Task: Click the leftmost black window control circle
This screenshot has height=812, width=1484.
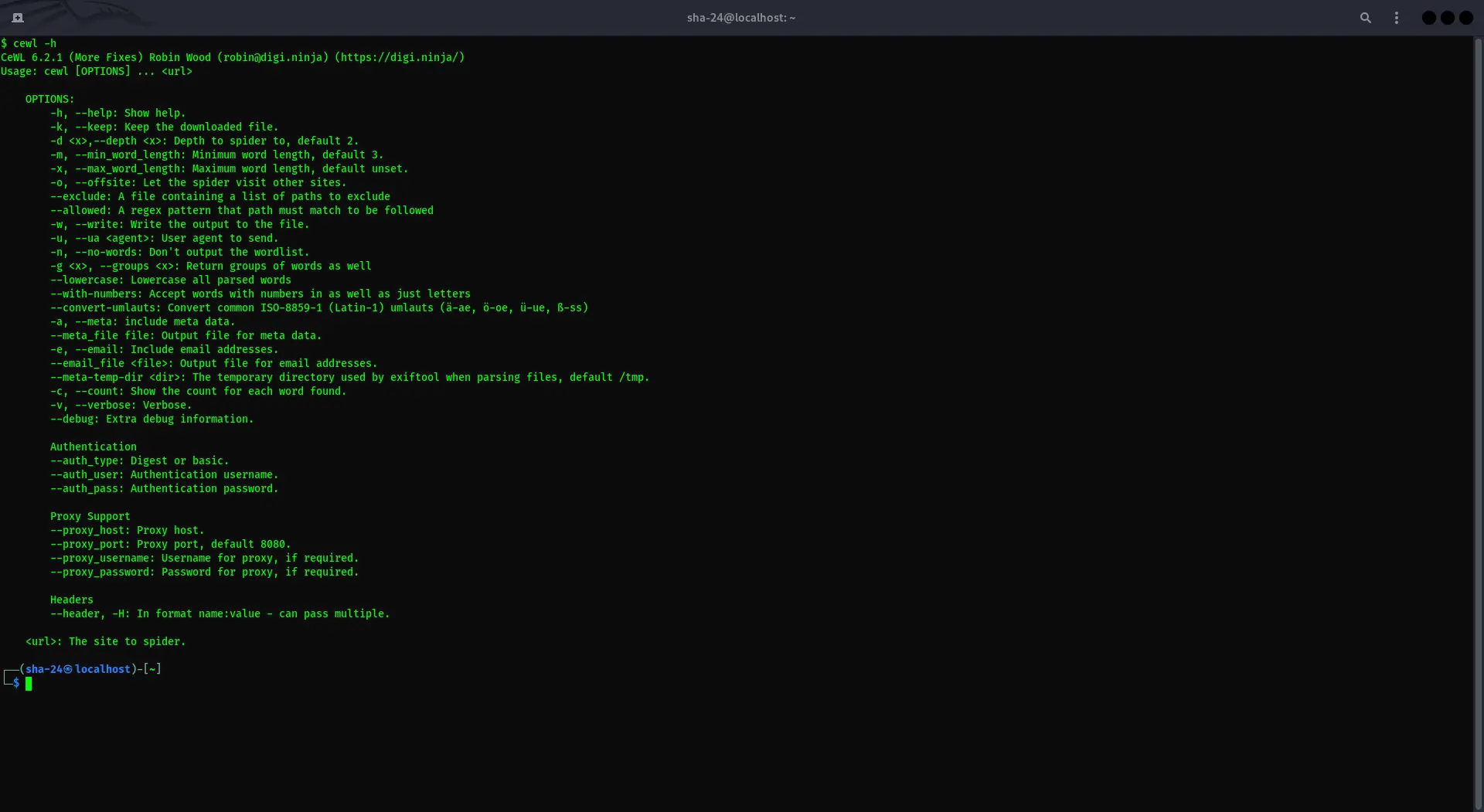Action: point(1428,18)
